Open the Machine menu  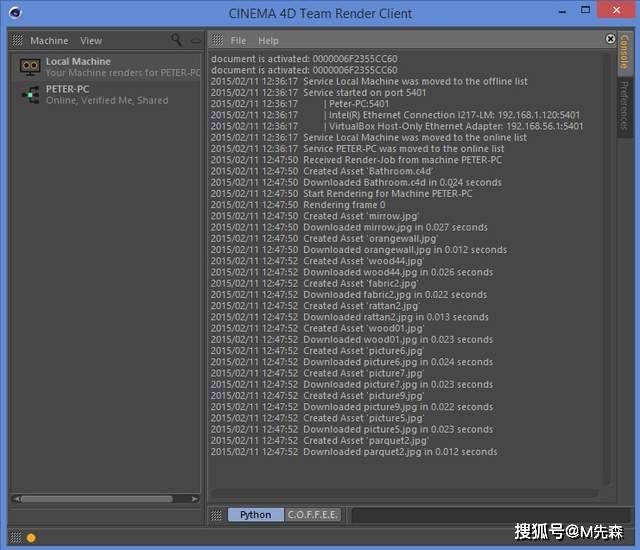tap(49, 40)
